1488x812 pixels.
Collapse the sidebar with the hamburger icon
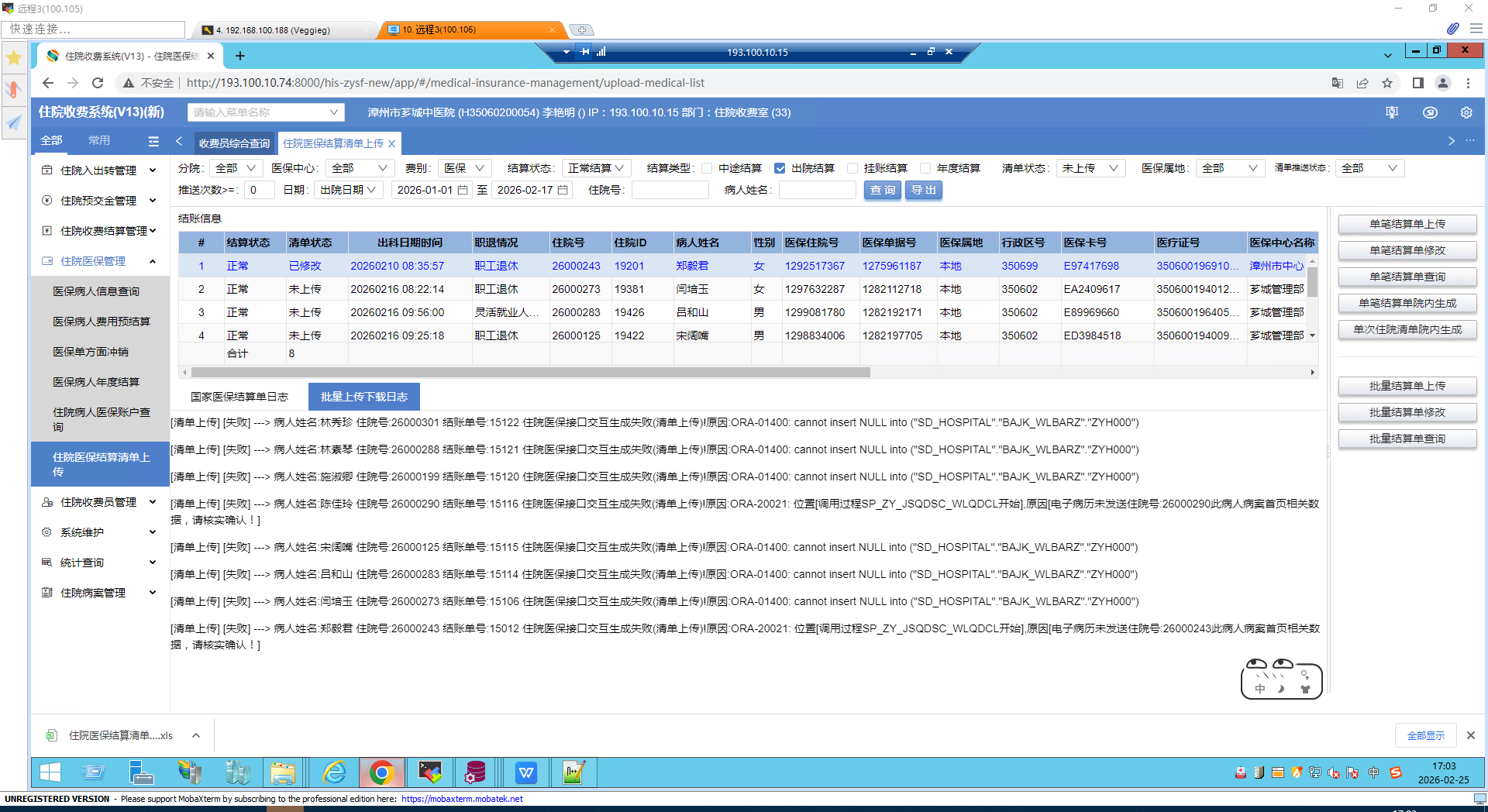[153, 141]
